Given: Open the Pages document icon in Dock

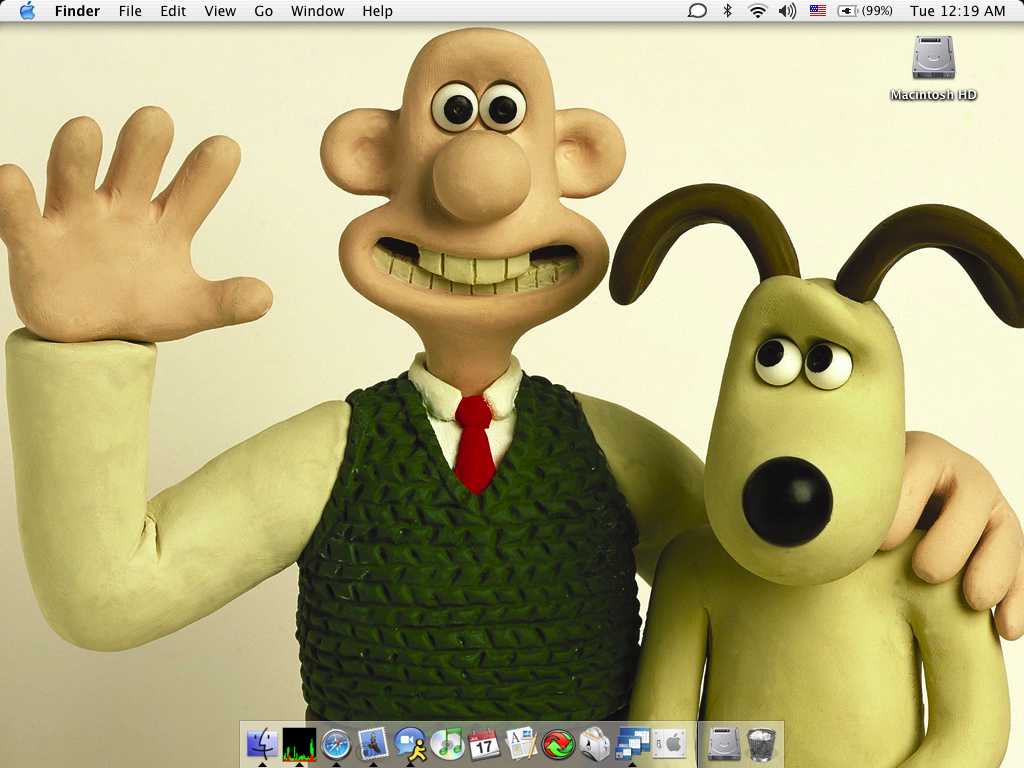Looking at the screenshot, I should 521,744.
